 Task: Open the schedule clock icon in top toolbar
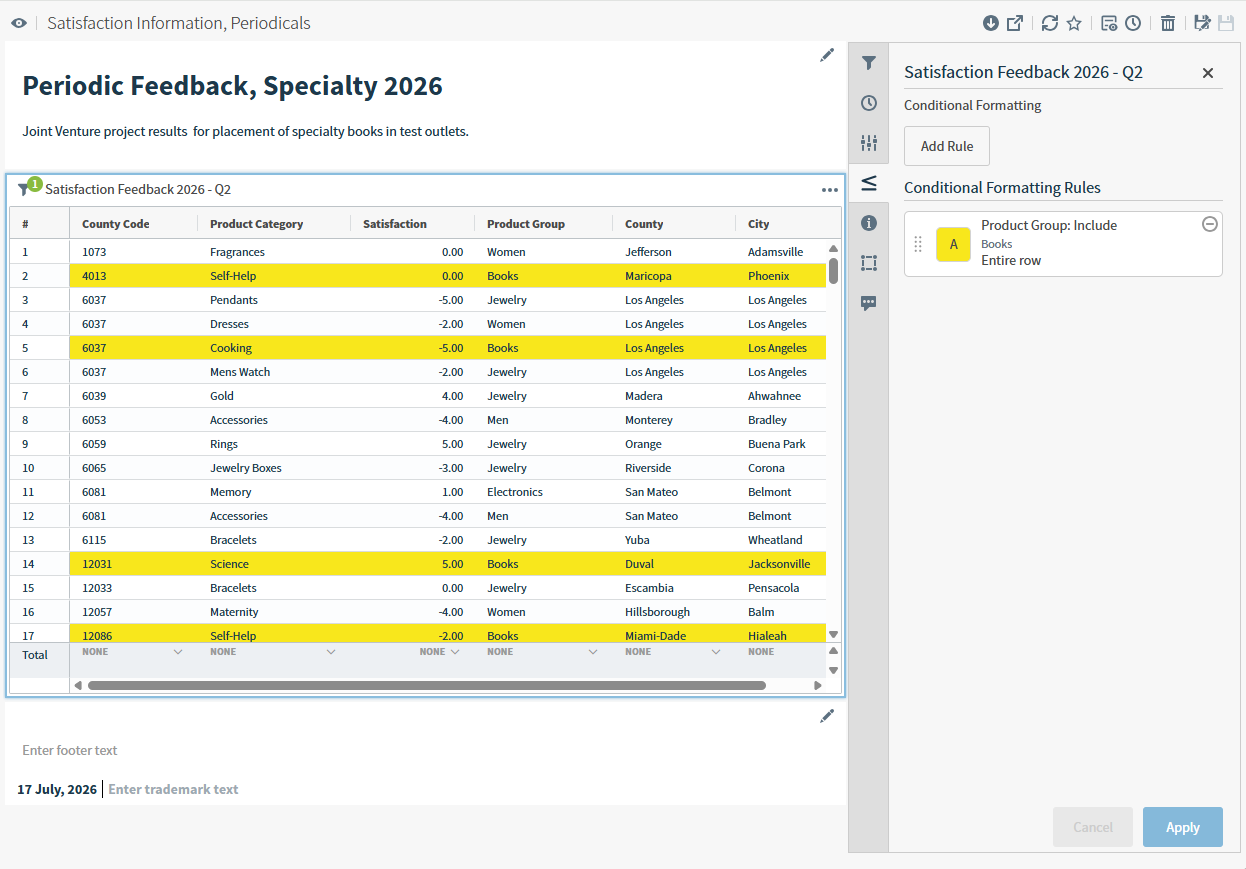coord(1133,23)
